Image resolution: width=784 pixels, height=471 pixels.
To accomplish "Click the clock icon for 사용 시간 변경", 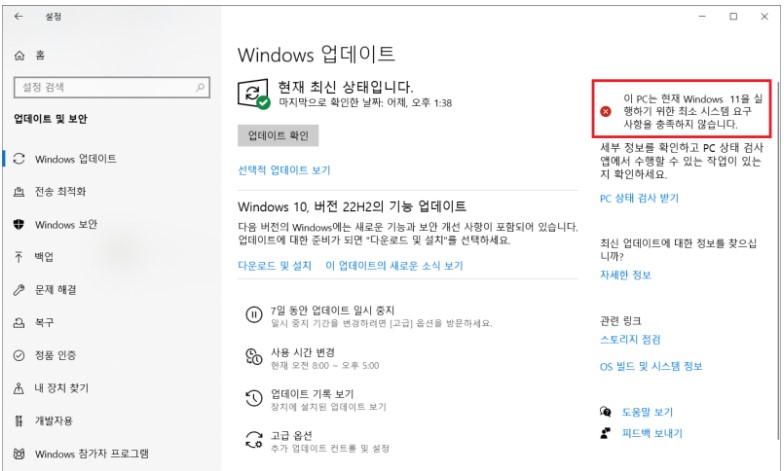I will coord(254,356).
